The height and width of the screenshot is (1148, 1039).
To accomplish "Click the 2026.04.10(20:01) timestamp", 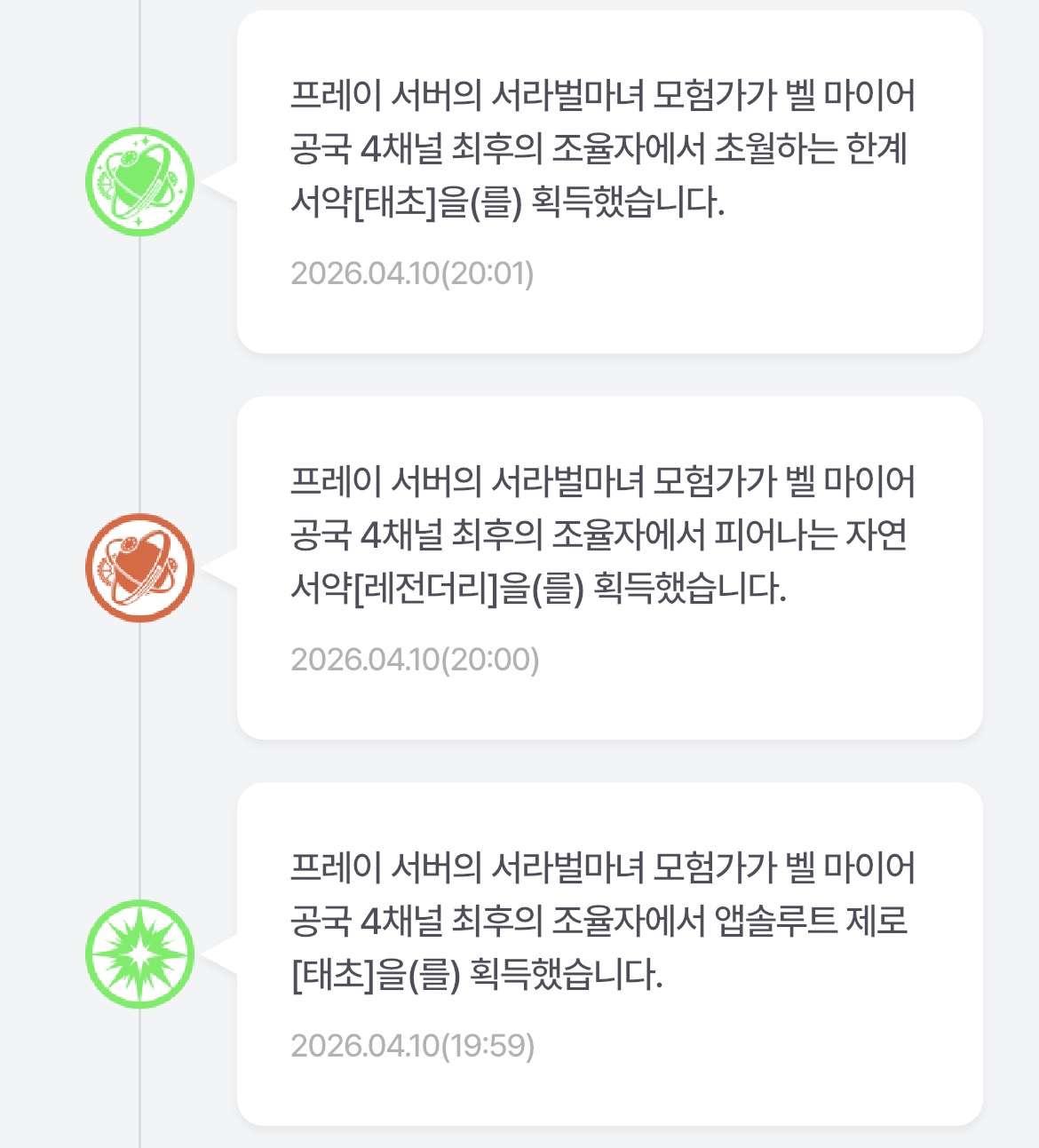I will click(412, 273).
